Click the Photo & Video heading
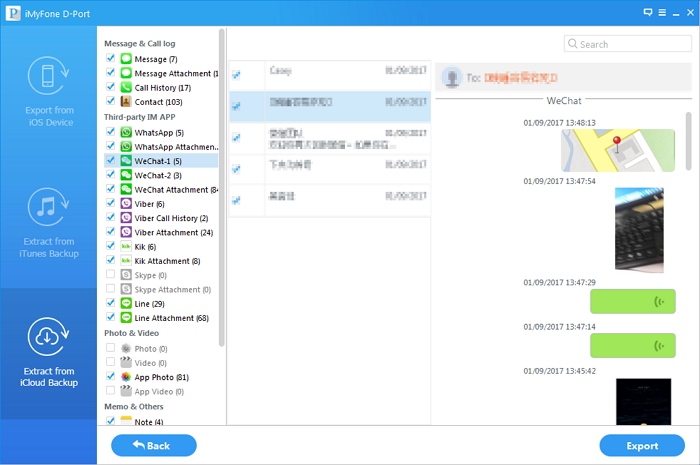 click(x=131, y=333)
